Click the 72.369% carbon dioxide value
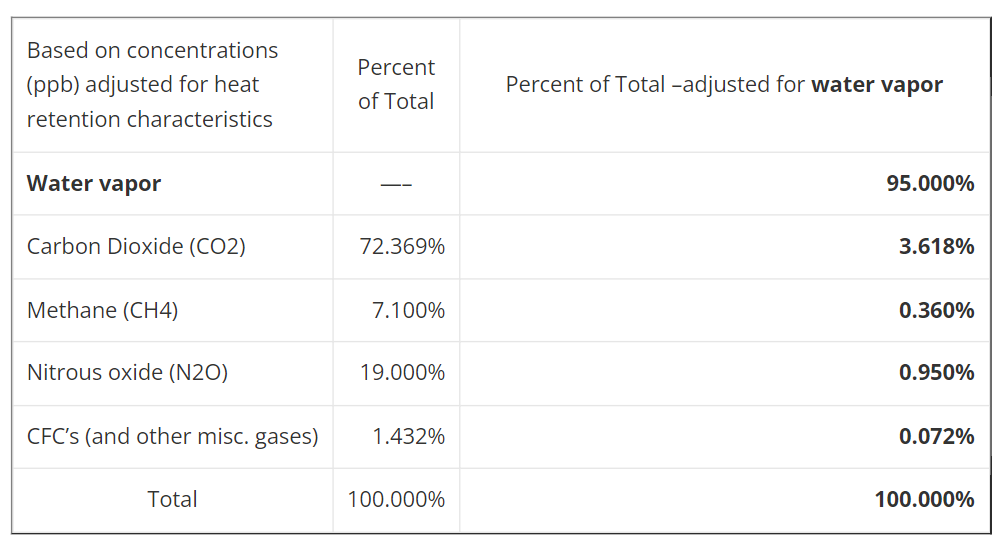The image size is (1007, 553). (x=402, y=246)
